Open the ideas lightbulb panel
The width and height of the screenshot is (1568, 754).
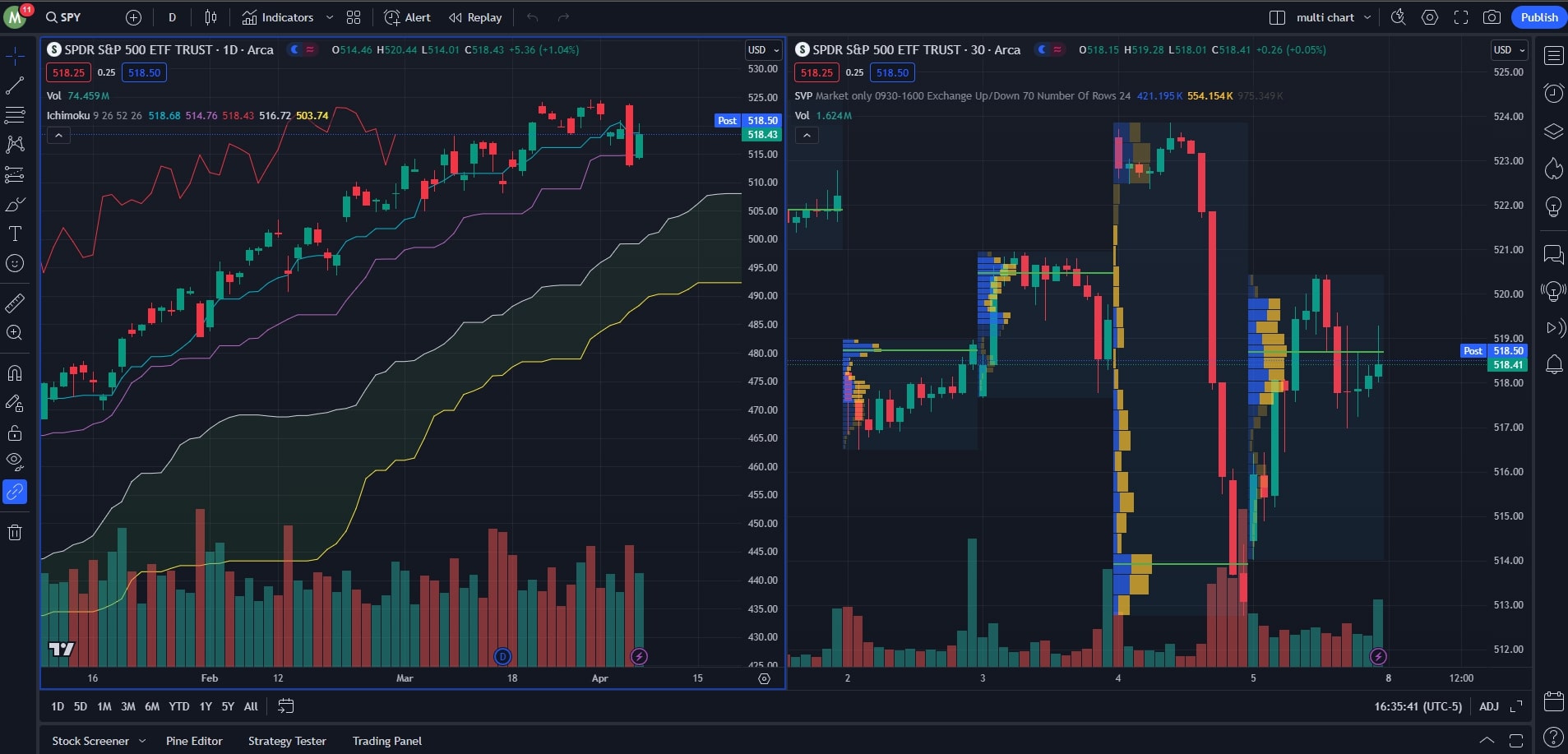coord(1553,206)
